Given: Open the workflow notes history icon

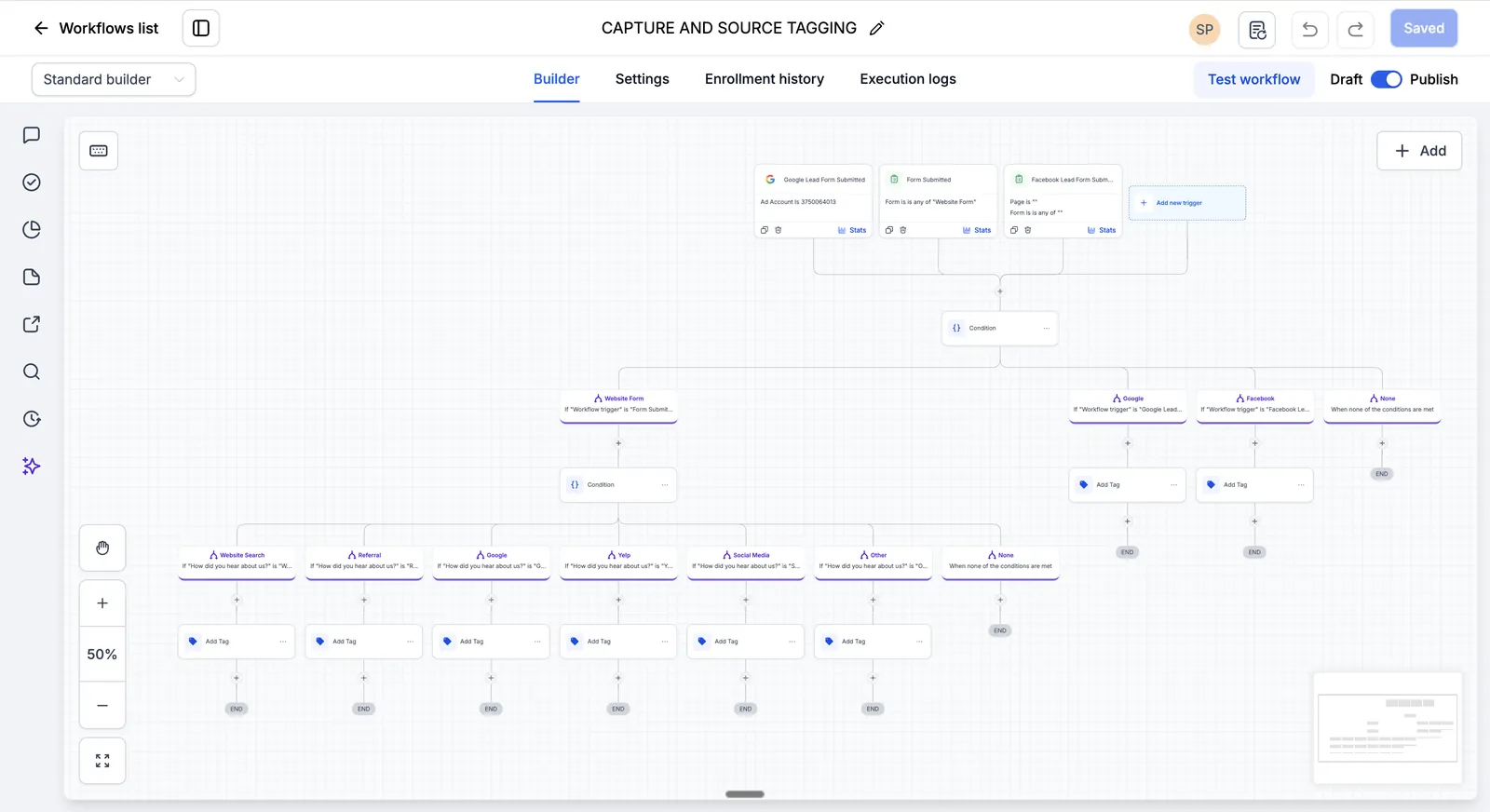Looking at the screenshot, I should (x=1257, y=30).
